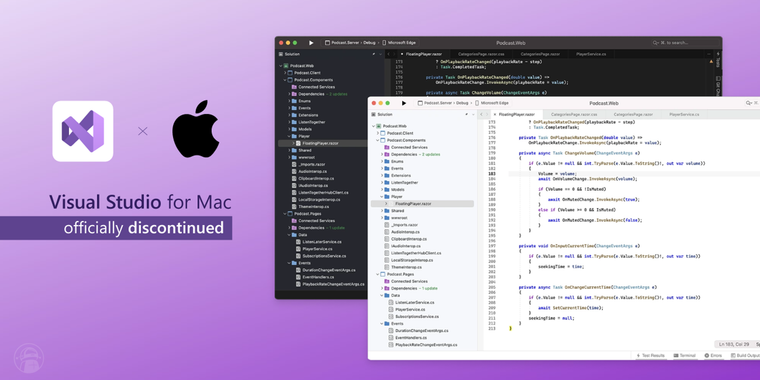Open PlayerService.cs tab in dark window
Image resolution: width=760 pixels, height=380 pixels.
tap(591, 54)
